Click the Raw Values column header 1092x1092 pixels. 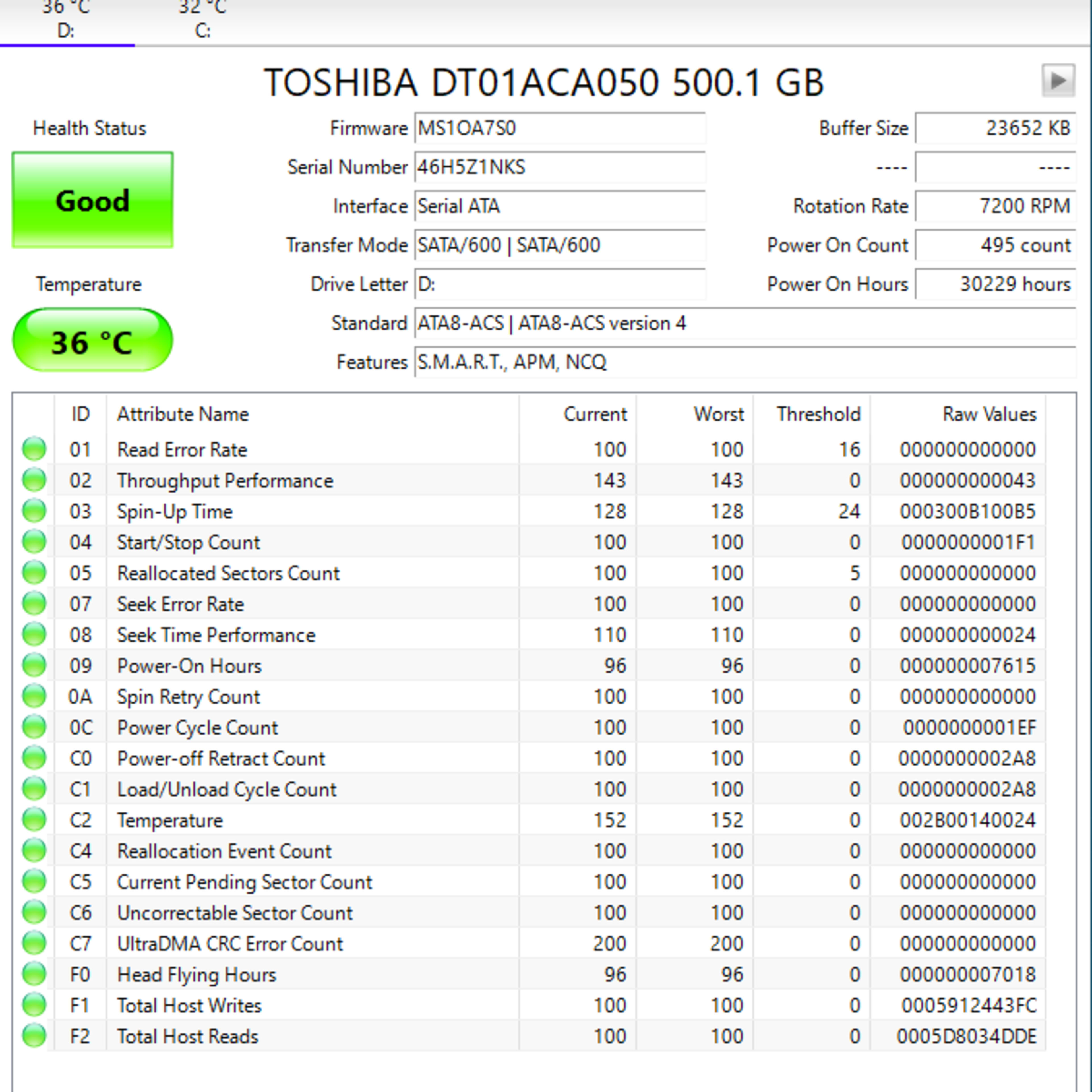coord(958,414)
